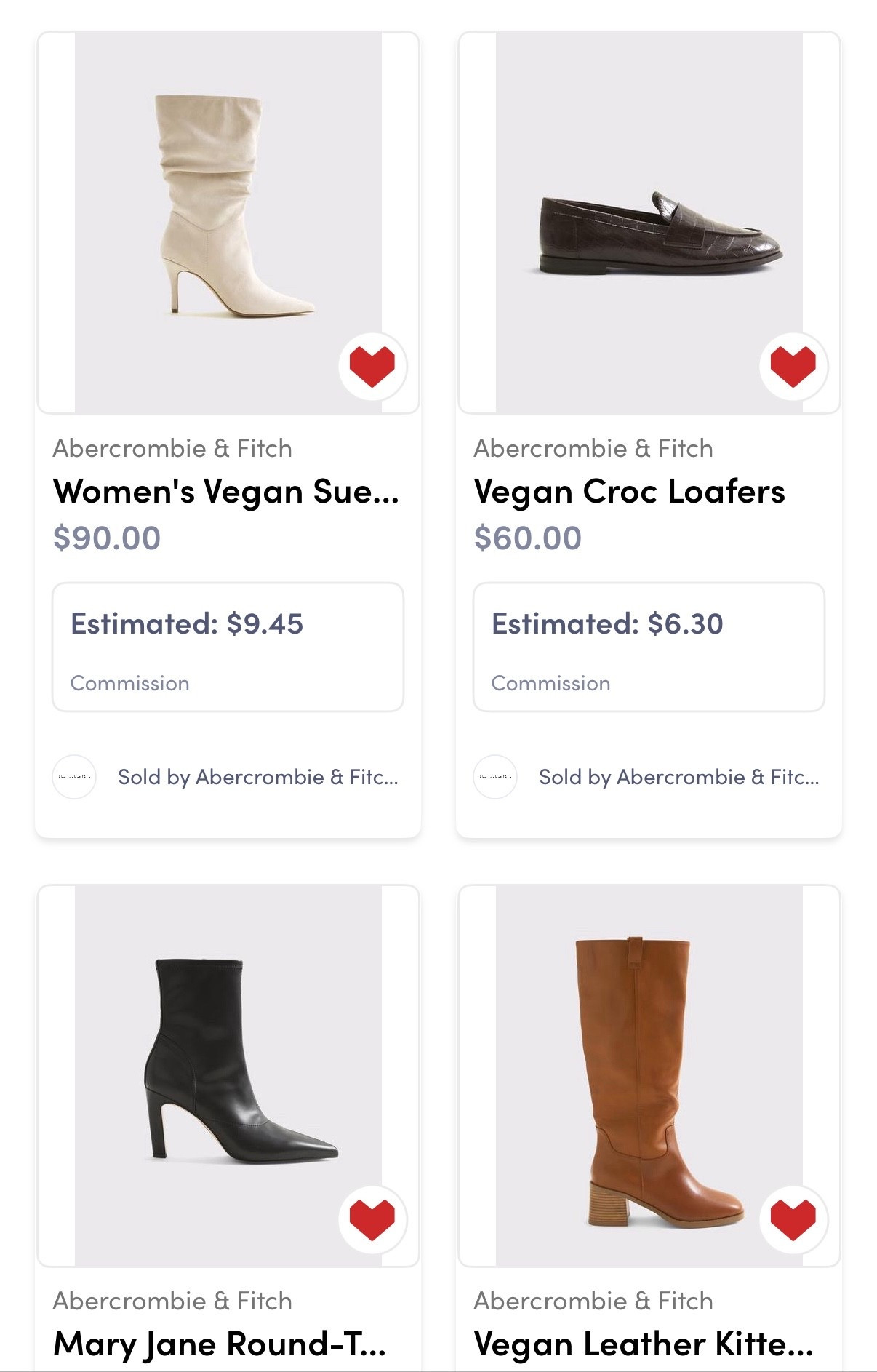Unfavorite the Women's Vegan Suede boots heart
Image resolution: width=877 pixels, height=1372 pixels.
(x=372, y=366)
